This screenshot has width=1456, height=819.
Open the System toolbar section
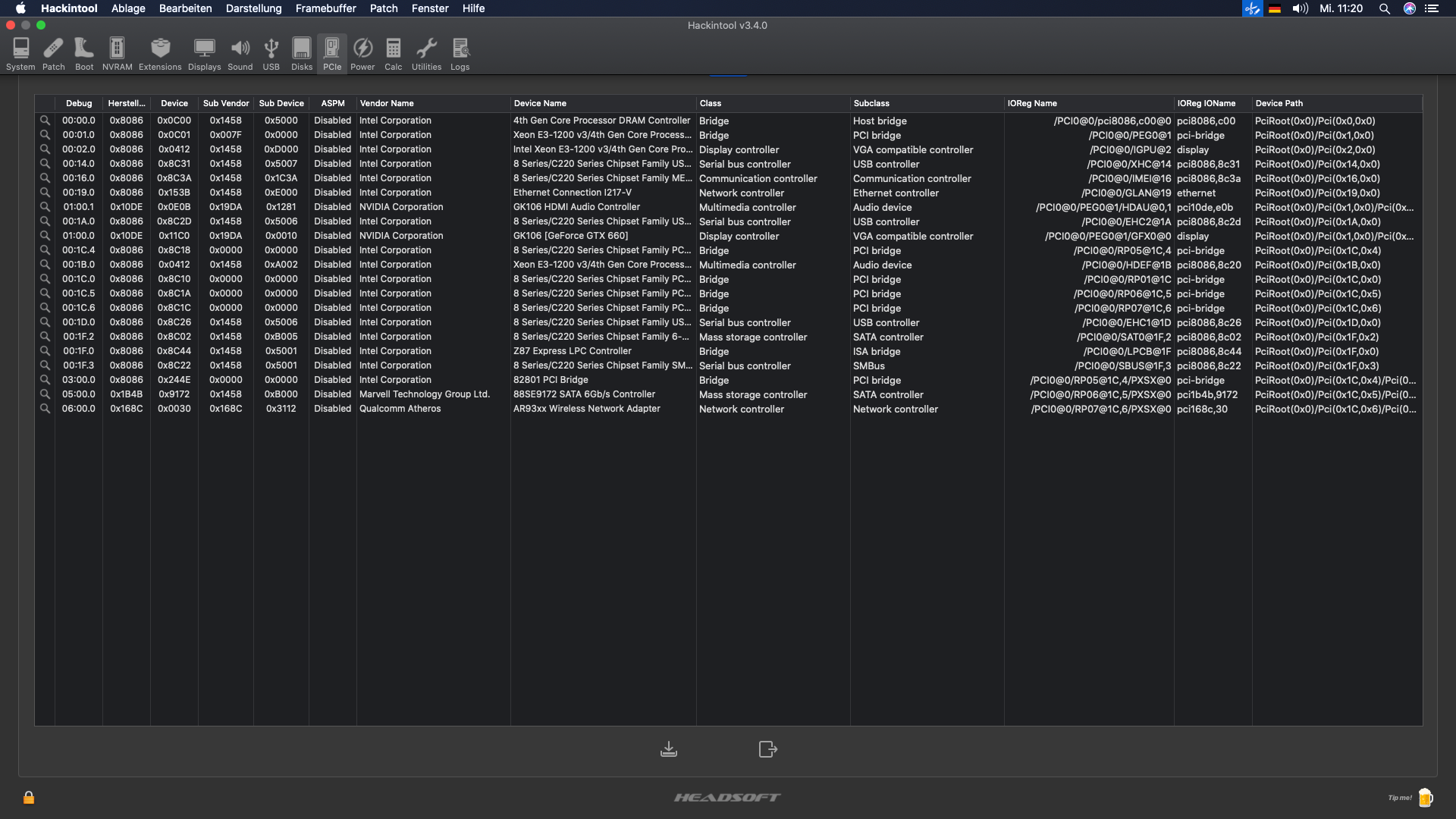coord(20,54)
